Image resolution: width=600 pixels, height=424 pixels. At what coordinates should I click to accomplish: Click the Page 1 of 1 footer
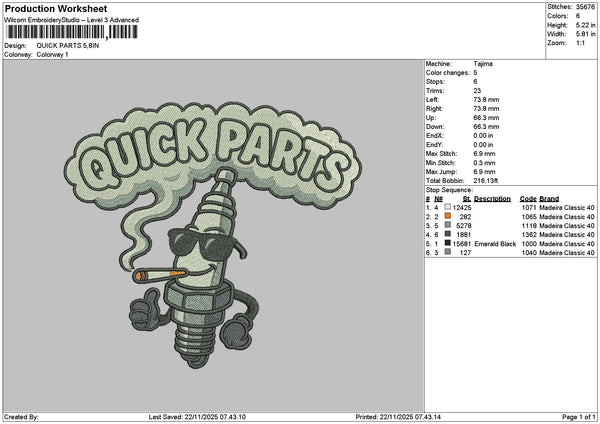(x=579, y=417)
